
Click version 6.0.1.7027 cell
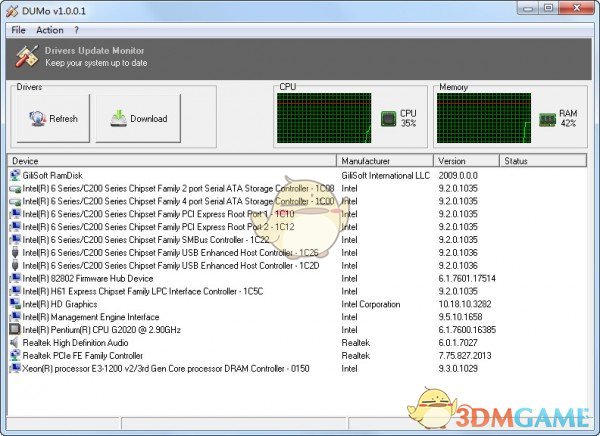click(x=458, y=343)
